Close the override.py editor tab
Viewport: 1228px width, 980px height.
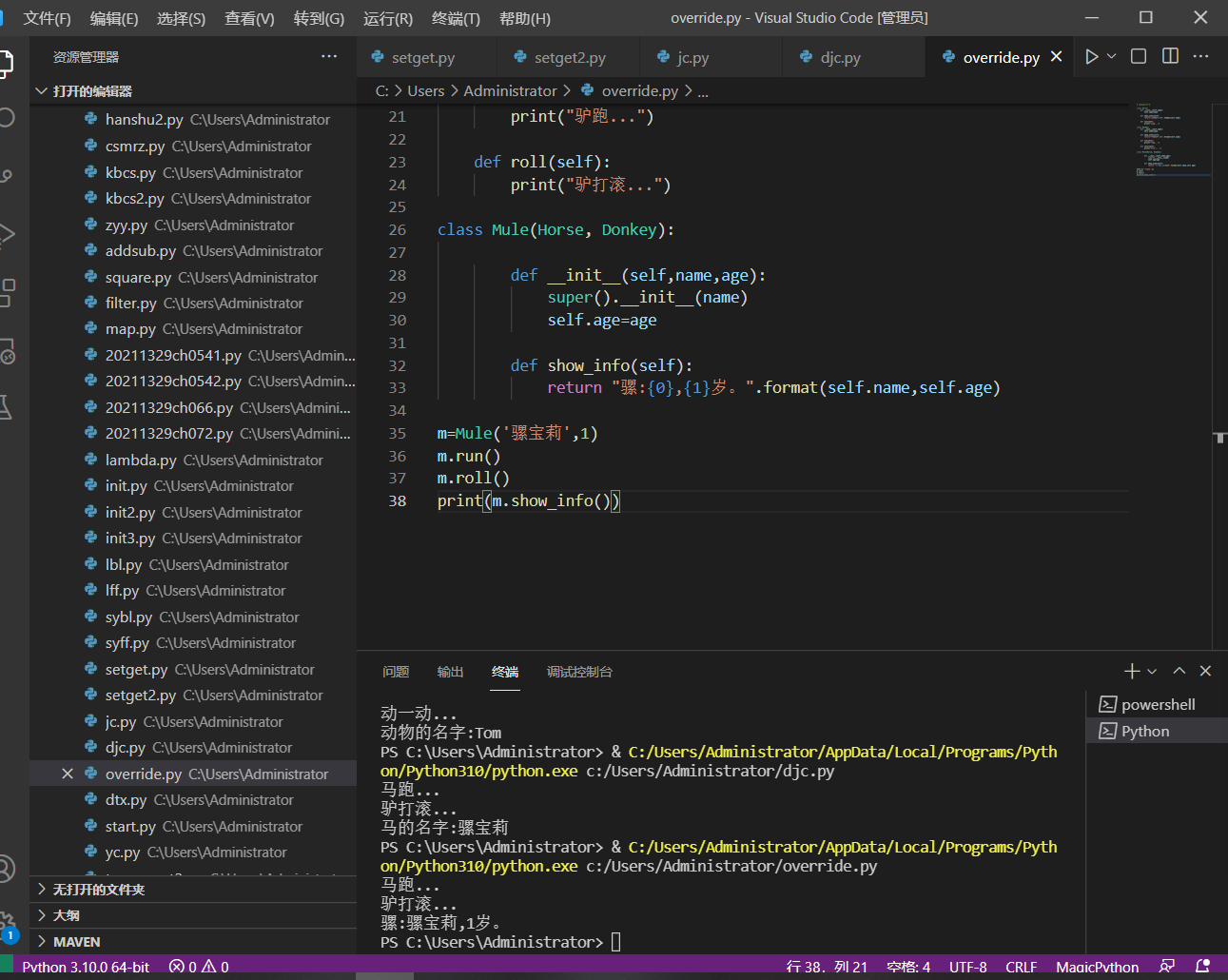1056,57
